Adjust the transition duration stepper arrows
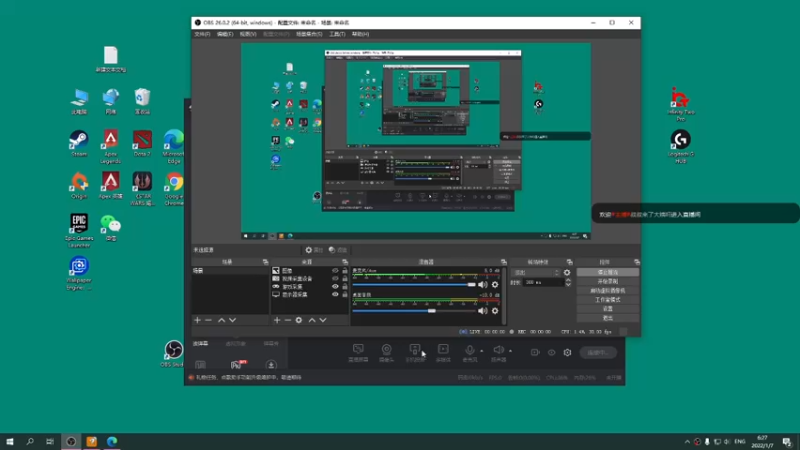Screen dimensions: 800x450 [568, 282]
